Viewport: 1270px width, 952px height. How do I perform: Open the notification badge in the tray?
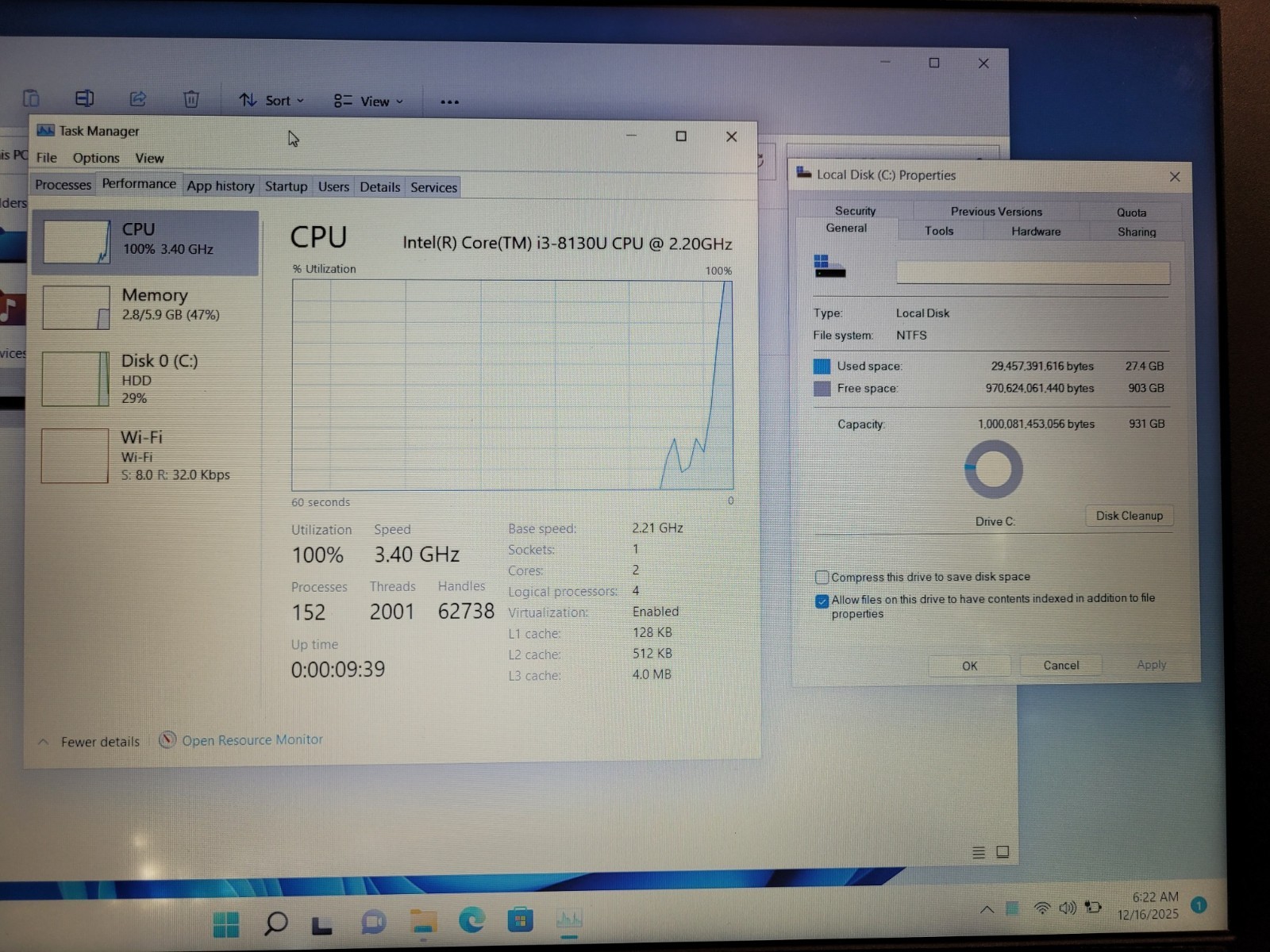(1199, 904)
